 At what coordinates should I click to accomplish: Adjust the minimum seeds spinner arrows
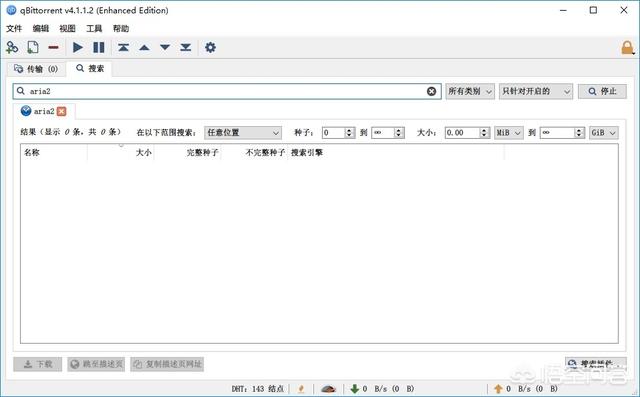[x=349, y=133]
